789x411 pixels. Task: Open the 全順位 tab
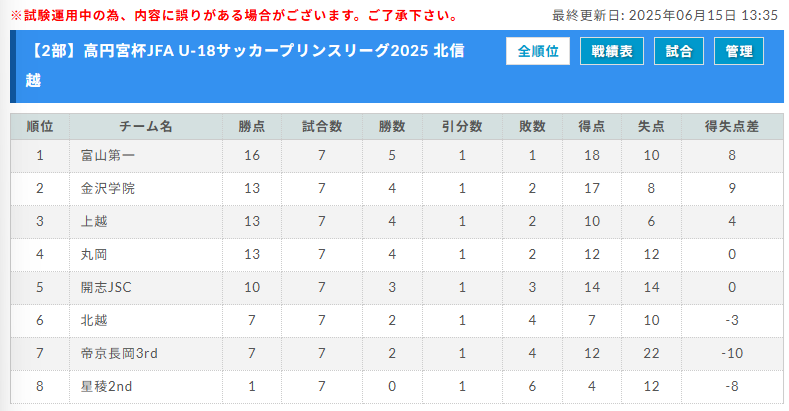pos(538,51)
